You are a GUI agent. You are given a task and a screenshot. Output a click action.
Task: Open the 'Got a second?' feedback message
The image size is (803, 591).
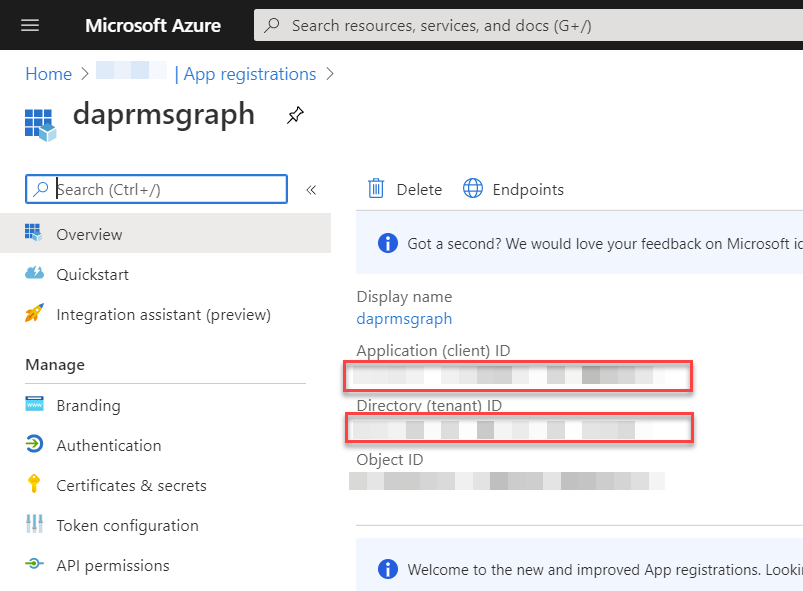(605, 244)
